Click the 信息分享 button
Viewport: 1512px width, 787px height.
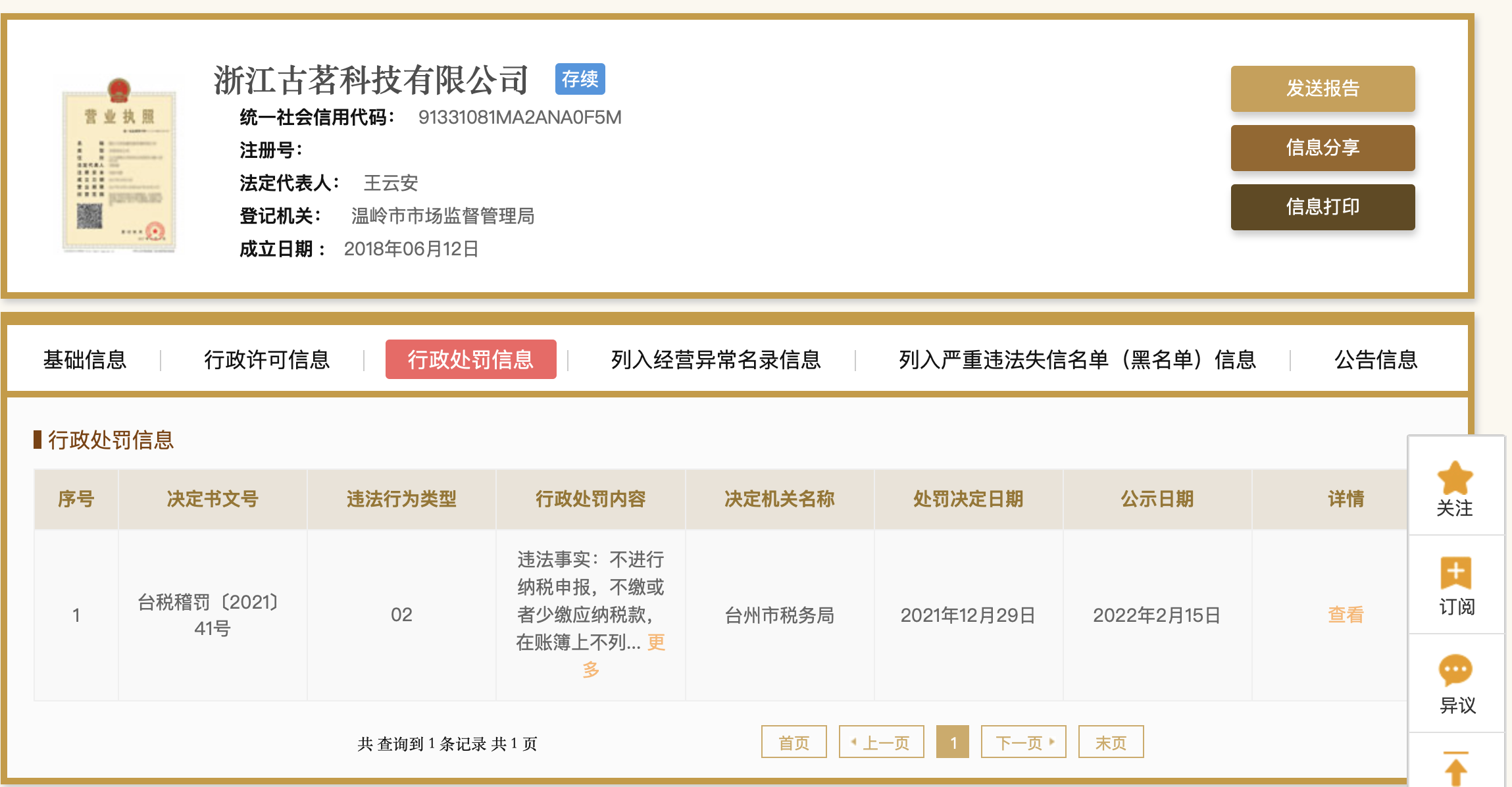pos(1323,147)
